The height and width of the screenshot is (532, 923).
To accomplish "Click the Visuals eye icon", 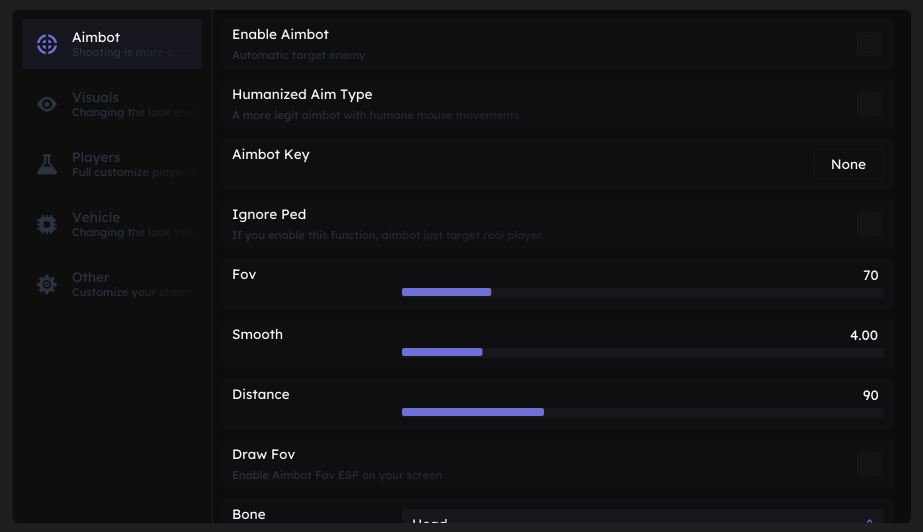I will (47, 104).
